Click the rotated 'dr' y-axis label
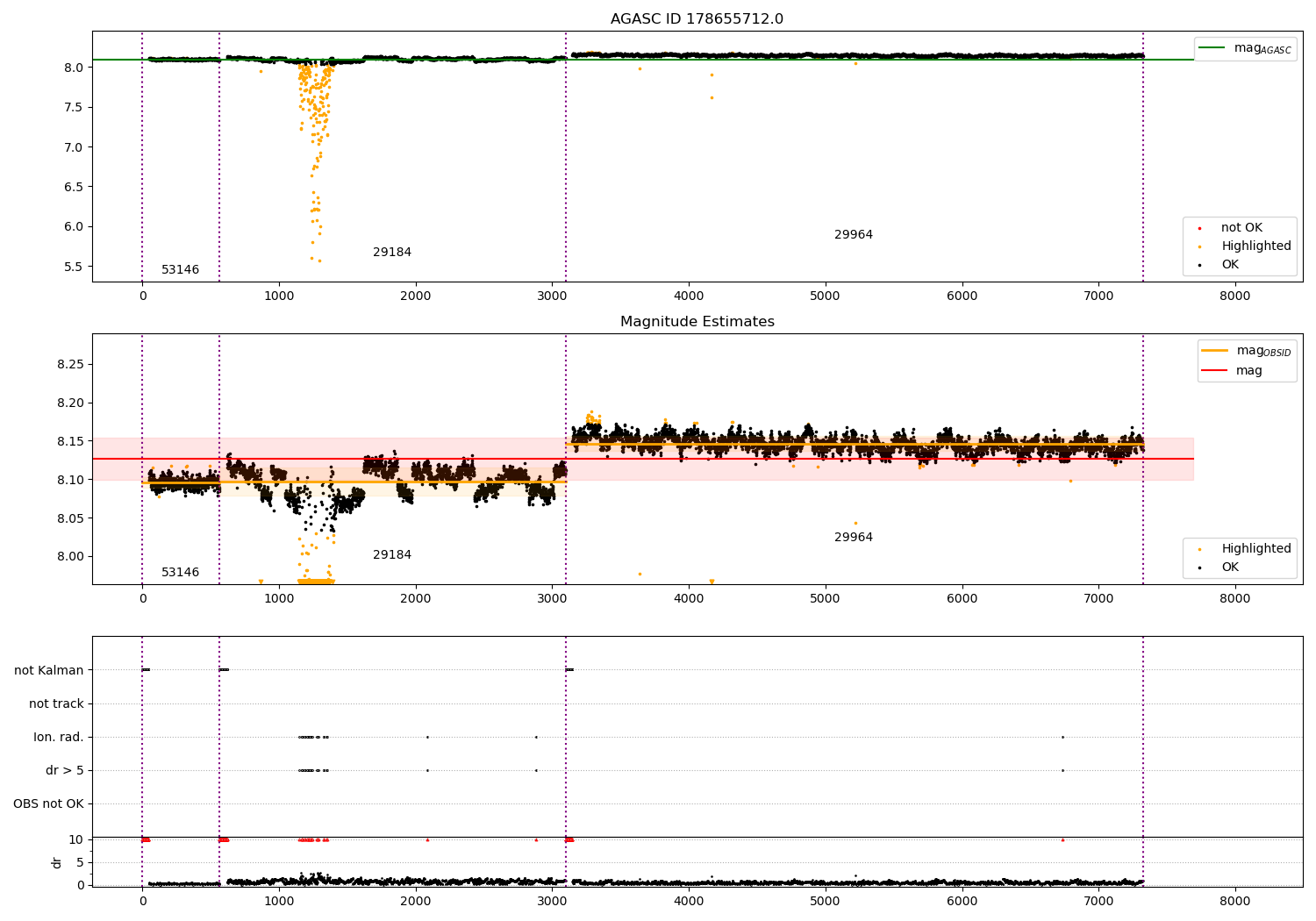The image size is (1316, 921). click(x=57, y=862)
